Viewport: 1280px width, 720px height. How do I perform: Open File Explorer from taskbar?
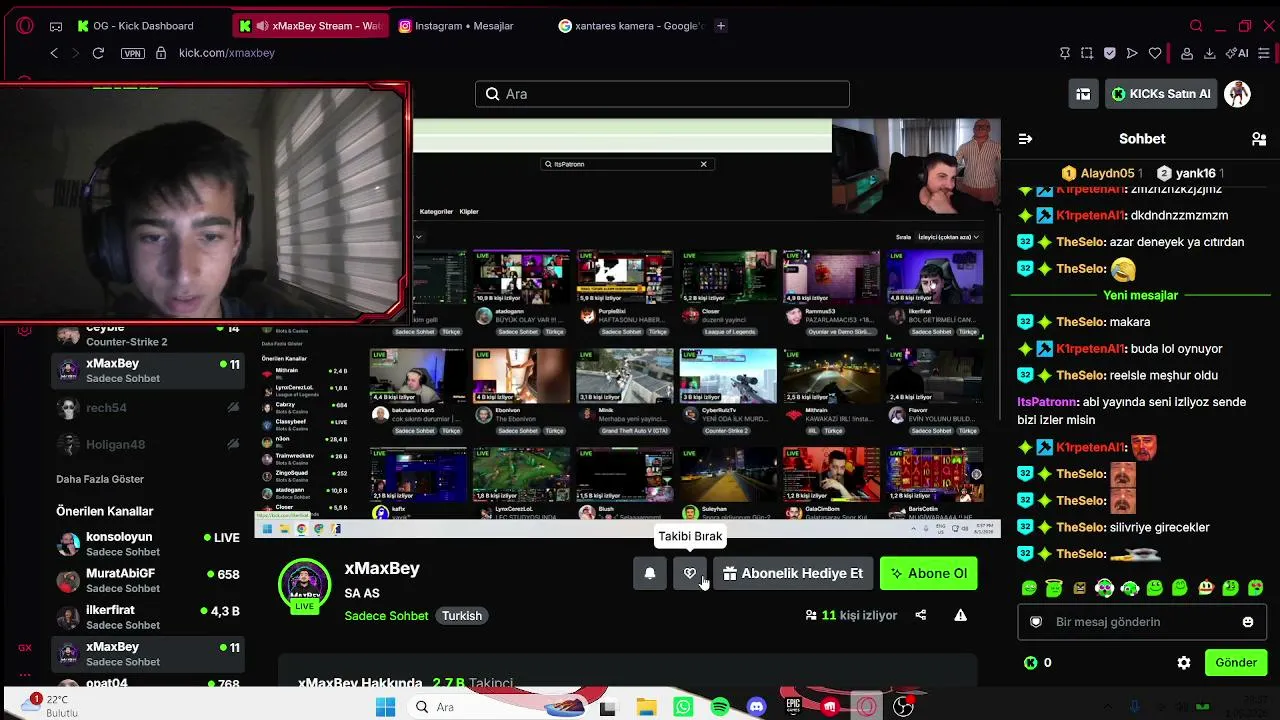[646, 708]
